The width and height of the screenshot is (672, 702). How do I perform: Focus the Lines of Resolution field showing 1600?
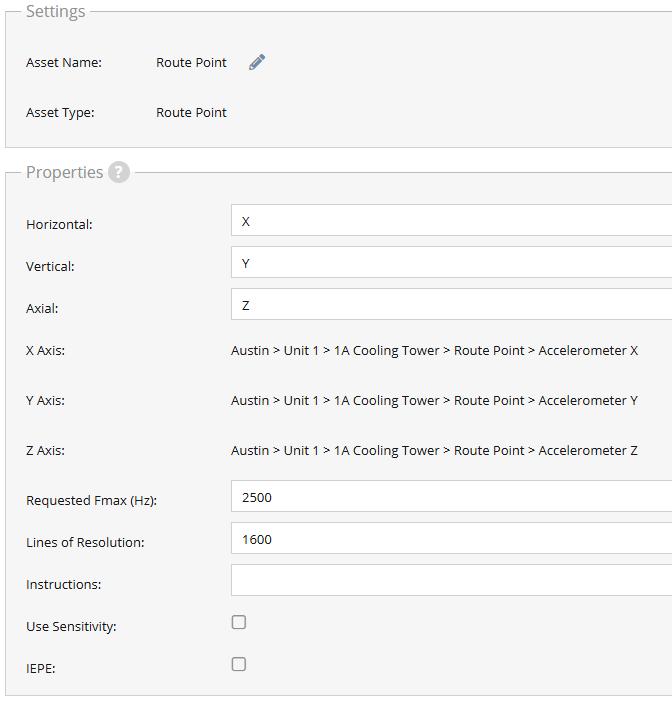point(451,538)
